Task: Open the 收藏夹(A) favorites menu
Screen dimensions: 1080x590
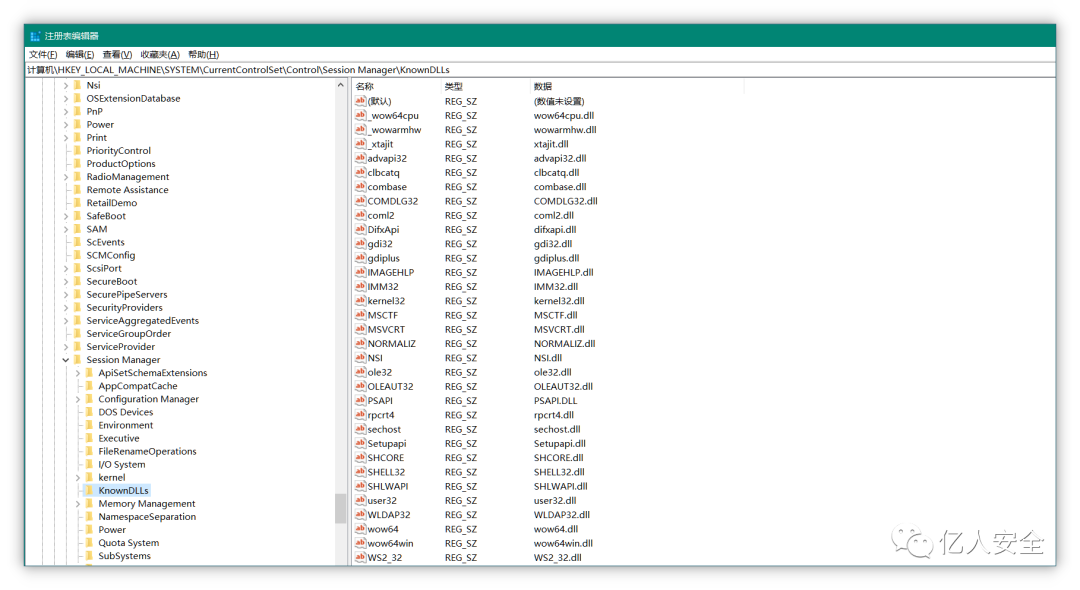Action: point(160,55)
